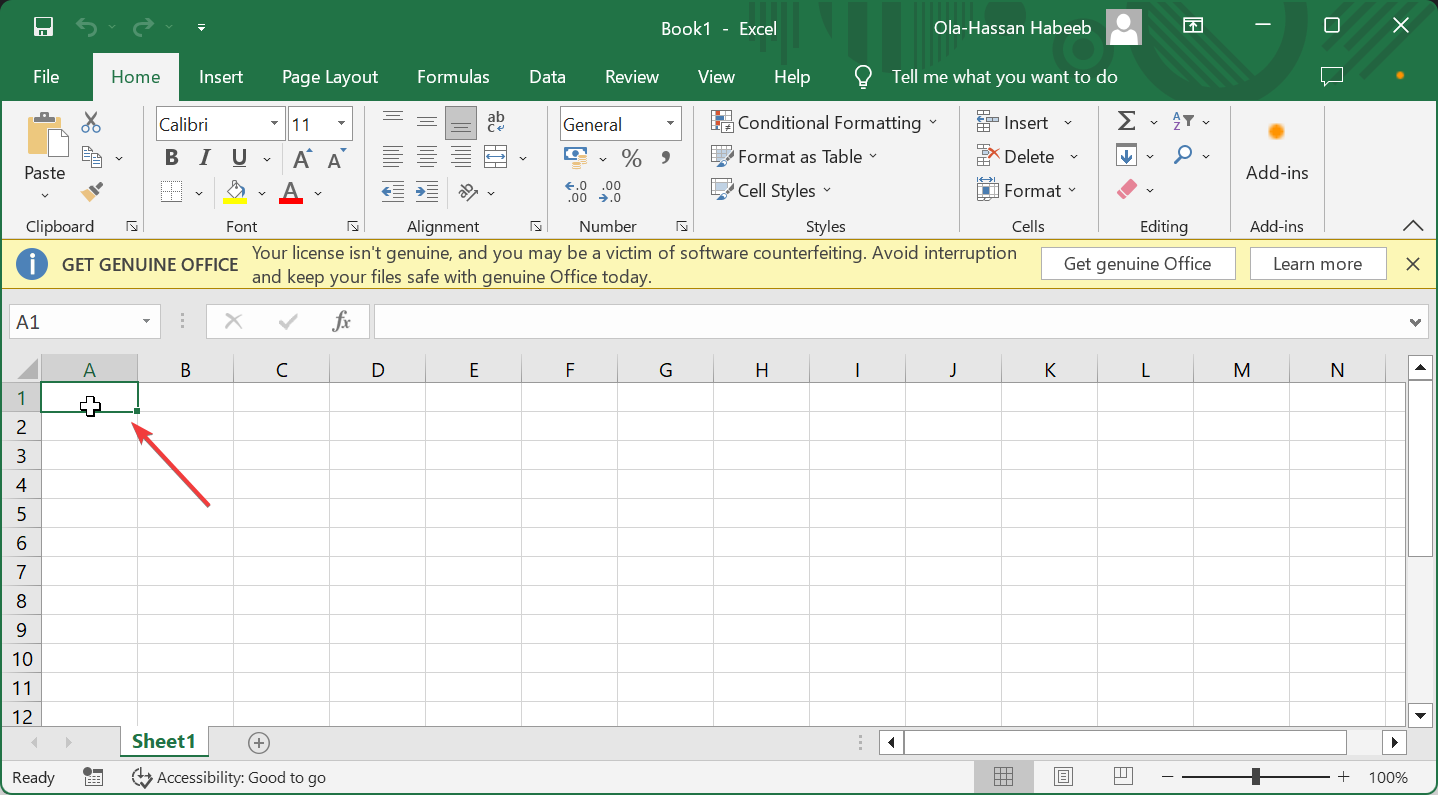This screenshot has height=795, width=1438.
Task: Switch to the Data tab
Action: click(547, 77)
